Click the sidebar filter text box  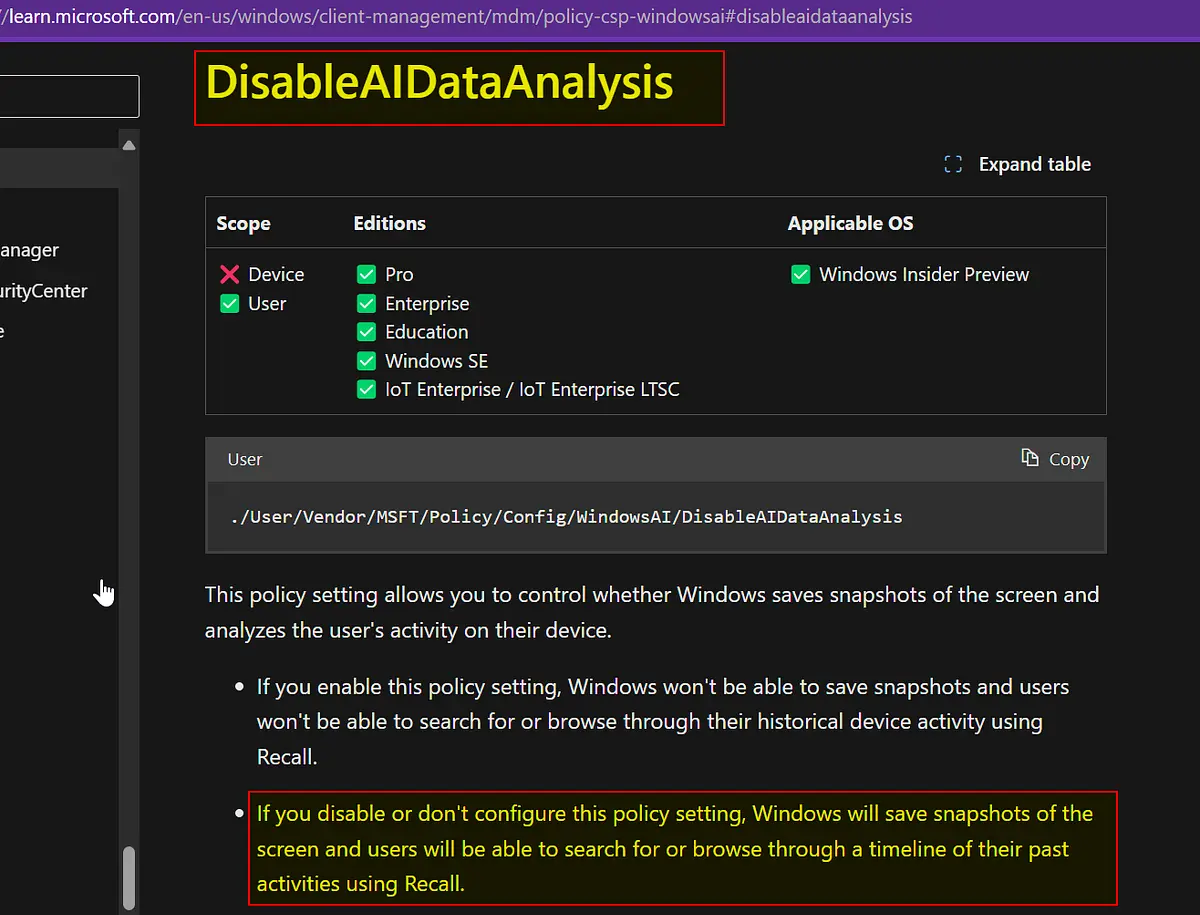pyautogui.click(x=68, y=97)
